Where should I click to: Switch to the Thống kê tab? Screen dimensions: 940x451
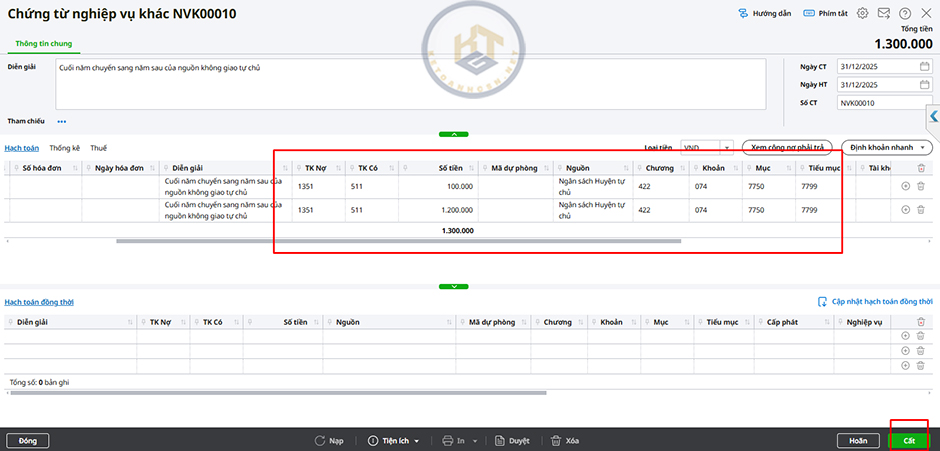point(64,148)
